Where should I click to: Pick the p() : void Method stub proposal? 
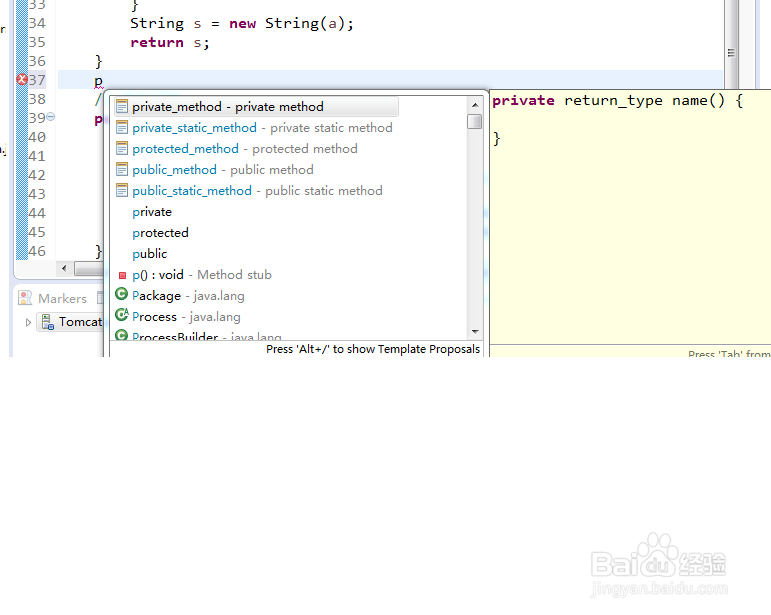click(x=202, y=275)
